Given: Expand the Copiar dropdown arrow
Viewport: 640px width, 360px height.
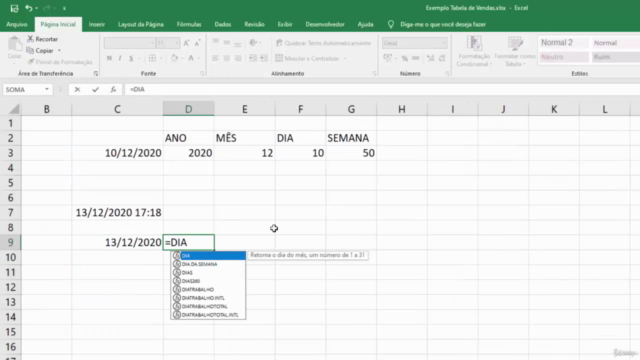Looking at the screenshot, I should 59,51.
